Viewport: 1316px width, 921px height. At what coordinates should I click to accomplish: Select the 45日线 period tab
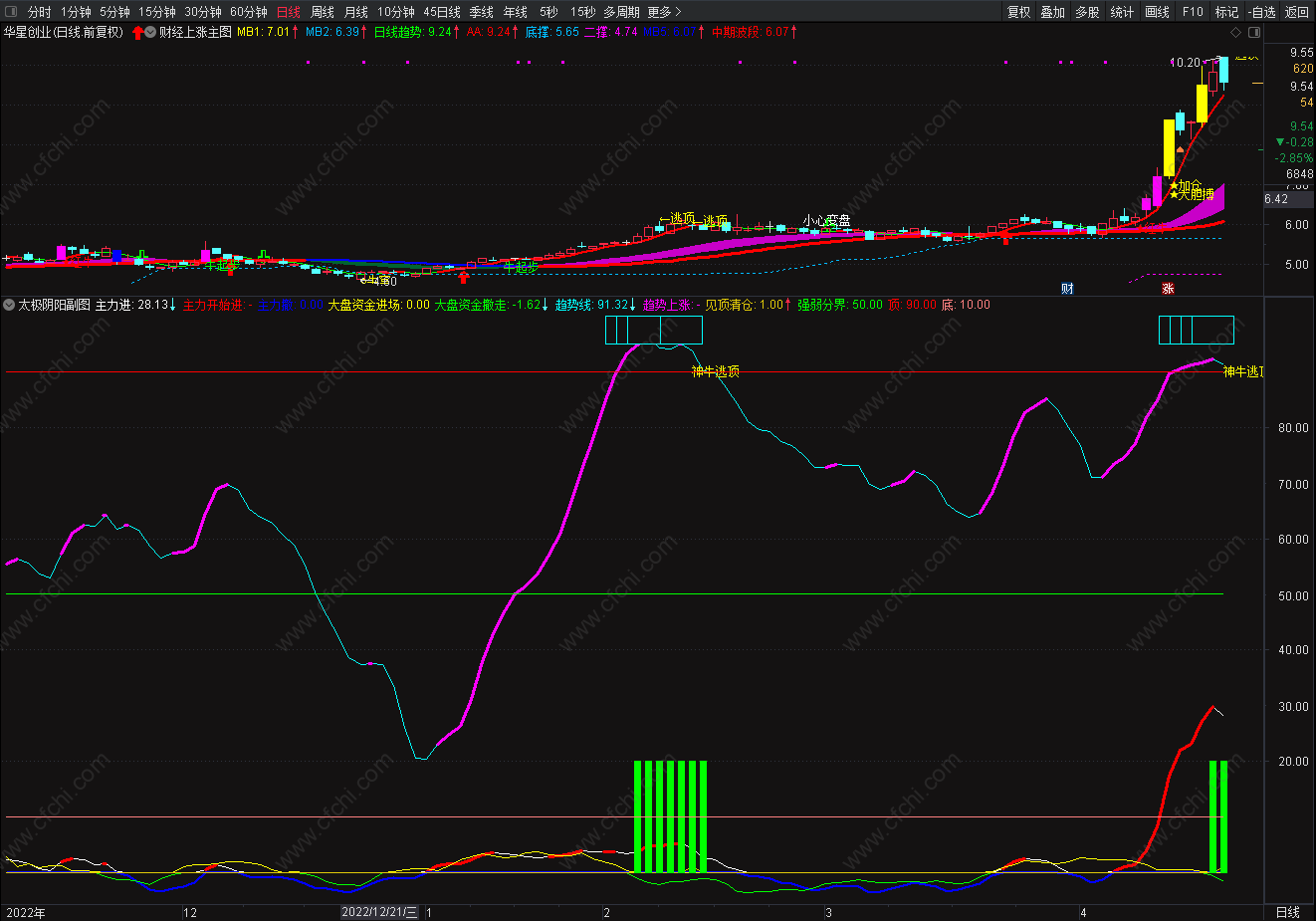click(441, 12)
